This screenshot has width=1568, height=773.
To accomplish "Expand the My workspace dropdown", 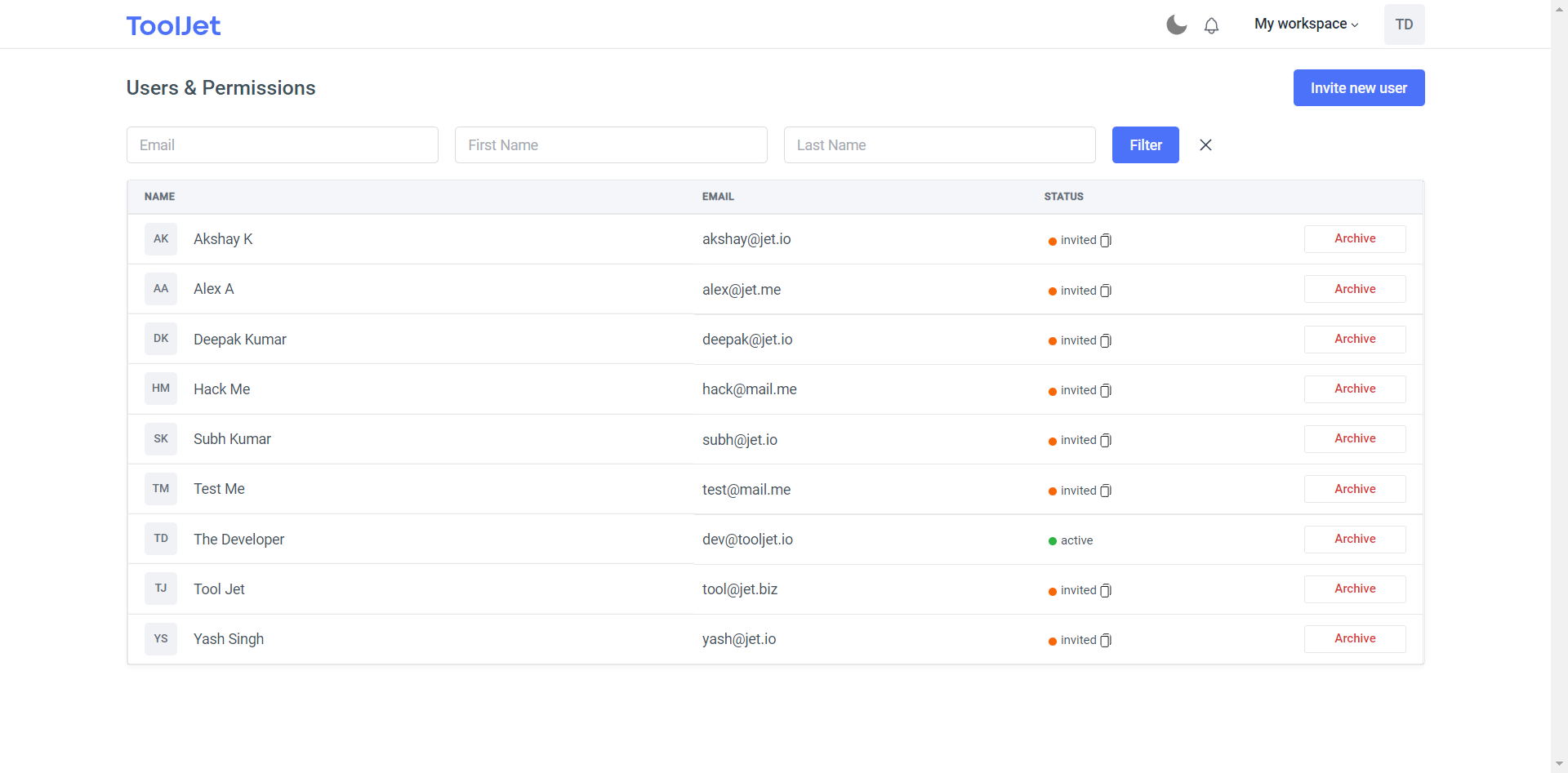I will tap(1306, 24).
